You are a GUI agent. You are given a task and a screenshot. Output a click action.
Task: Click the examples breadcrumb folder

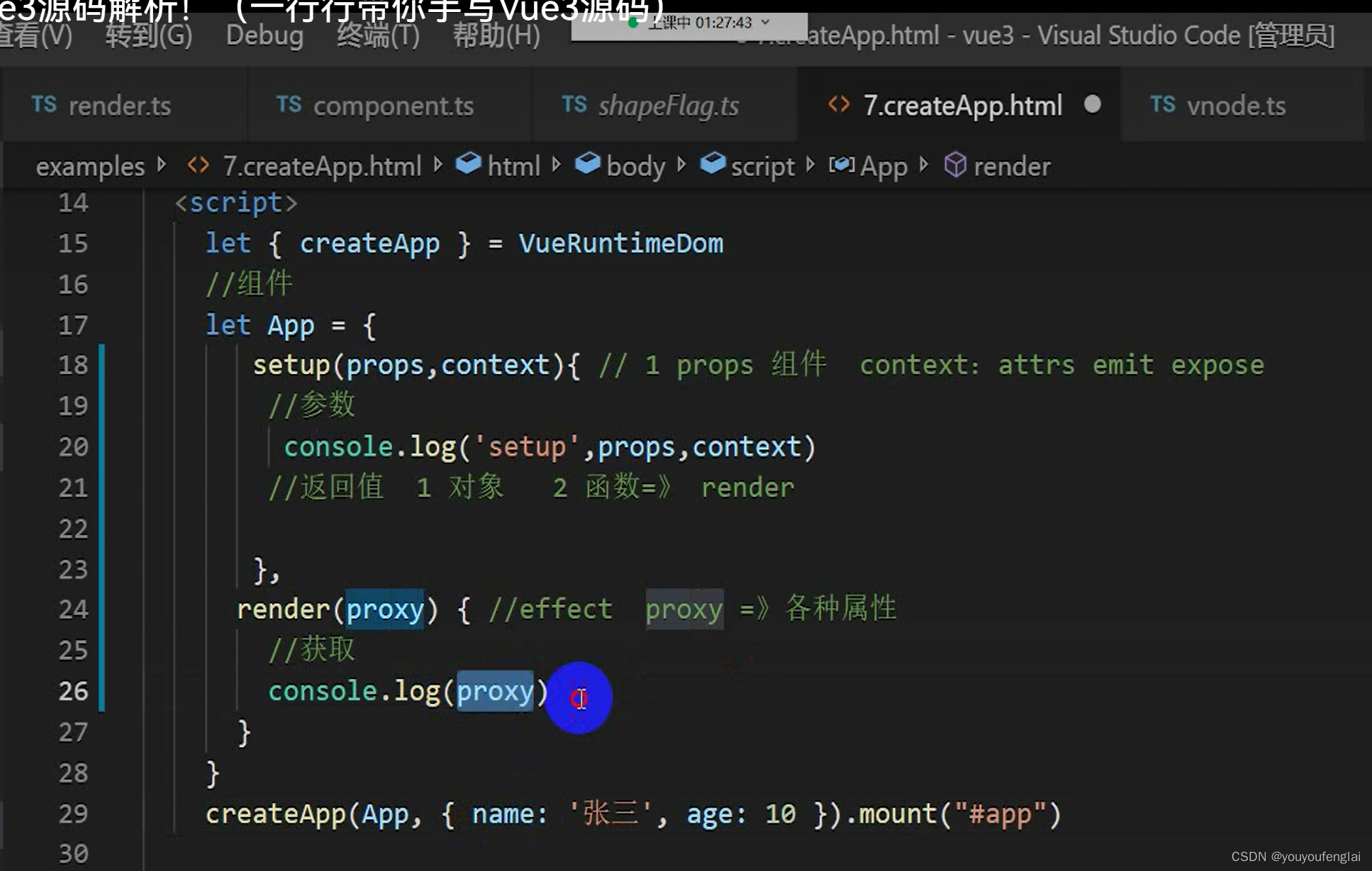click(90, 167)
